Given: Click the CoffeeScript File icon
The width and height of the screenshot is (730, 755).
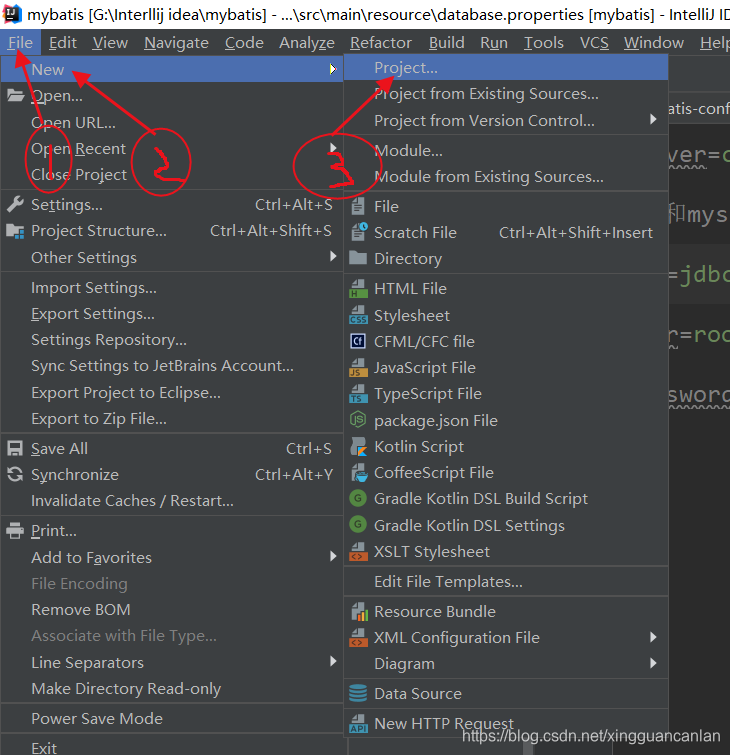Looking at the screenshot, I should pyautogui.click(x=359, y=473).
